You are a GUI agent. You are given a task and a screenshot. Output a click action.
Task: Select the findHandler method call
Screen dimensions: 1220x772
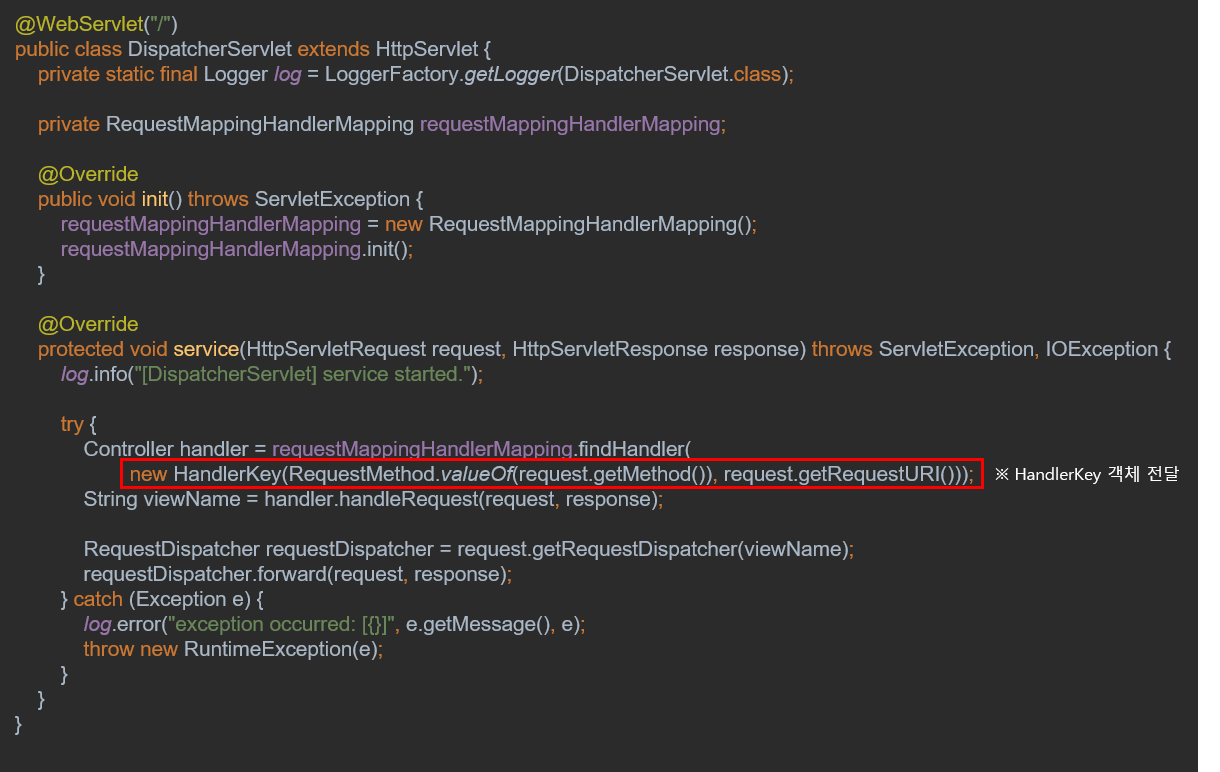pos(630,449)
